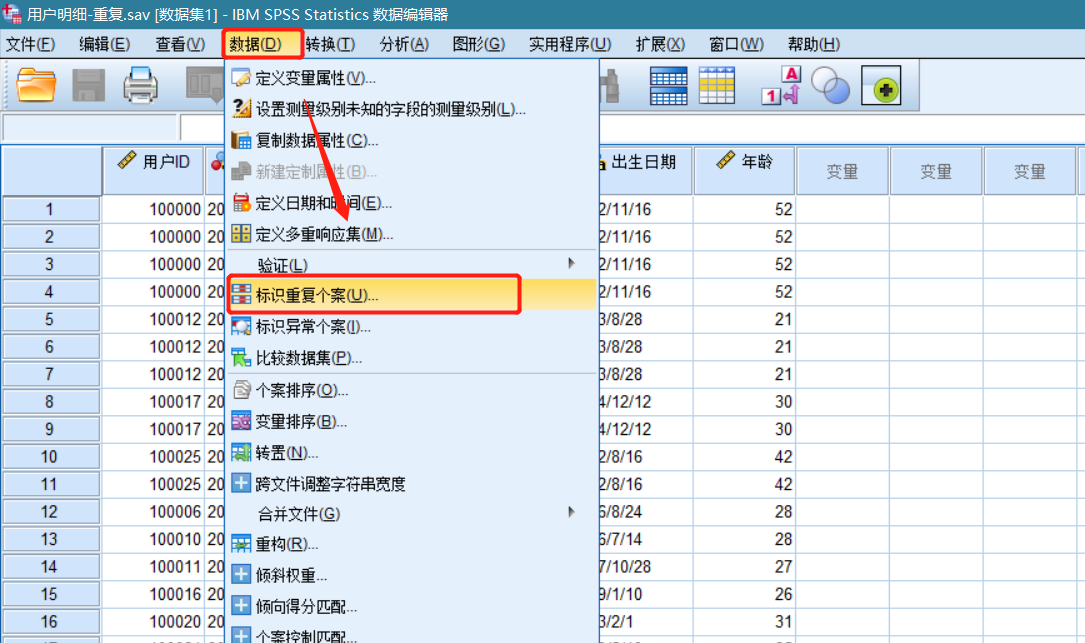Click the Print toolbar icon

[140, 86]
